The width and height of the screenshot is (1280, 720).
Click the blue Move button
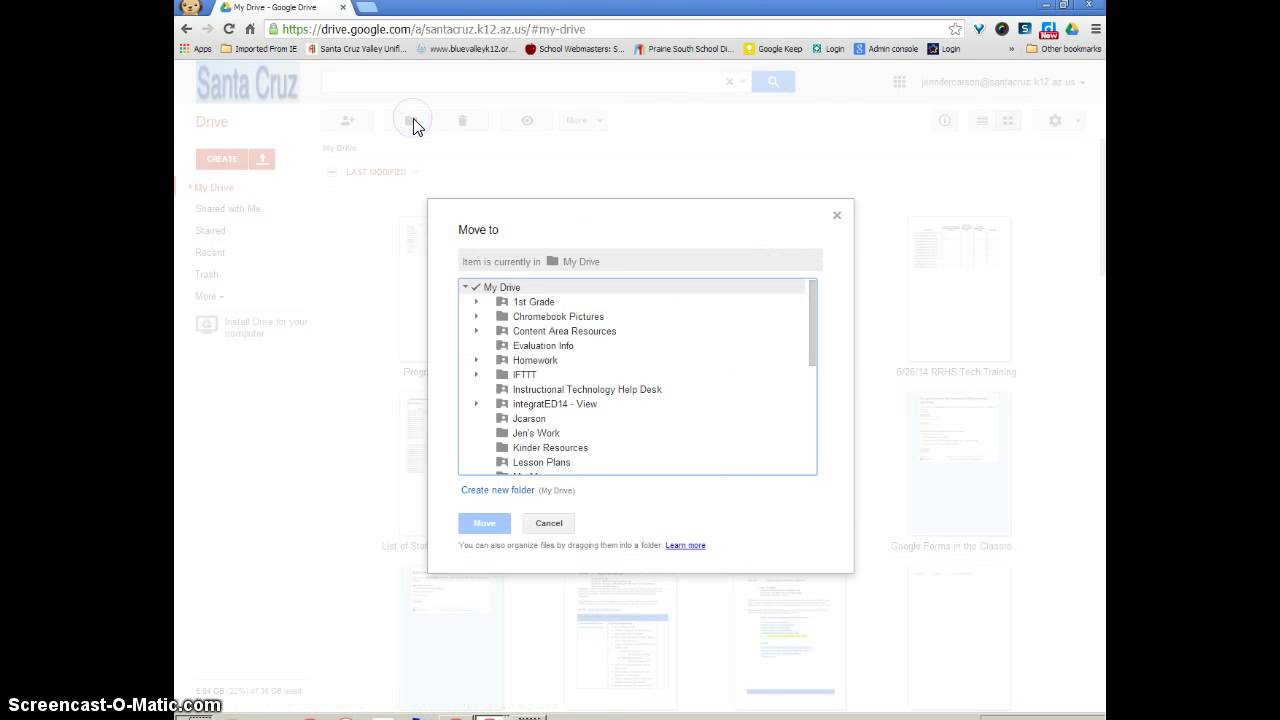(485, 523)
